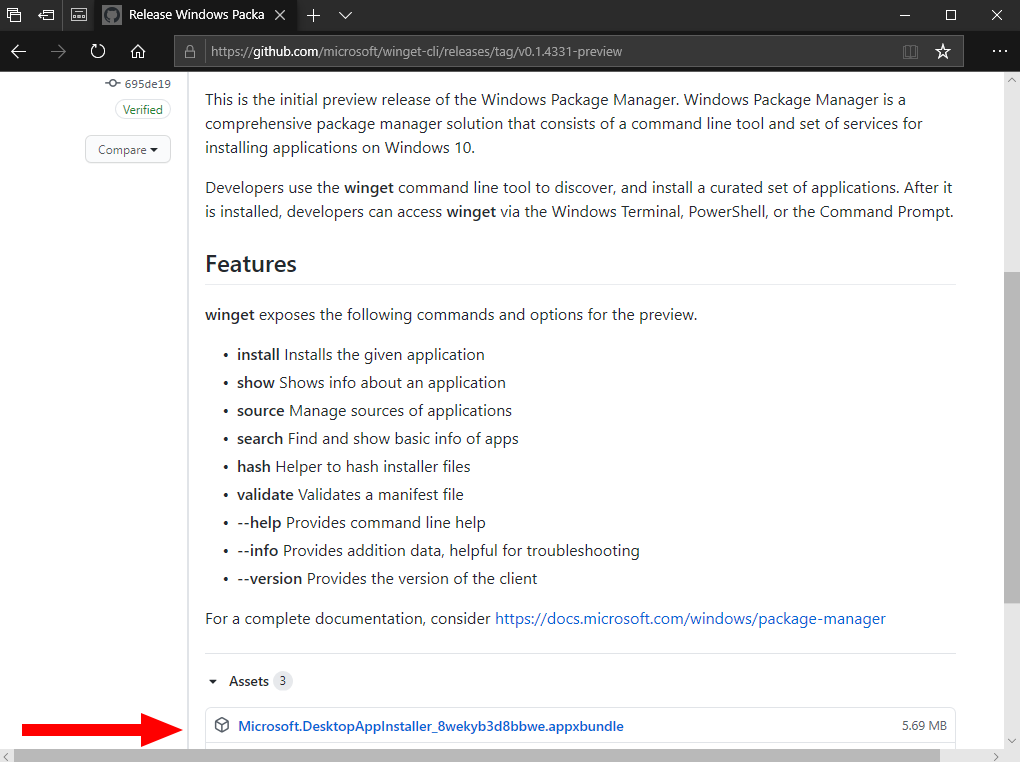
Task: Click the 'install' command list item
Action: point(360,355)
